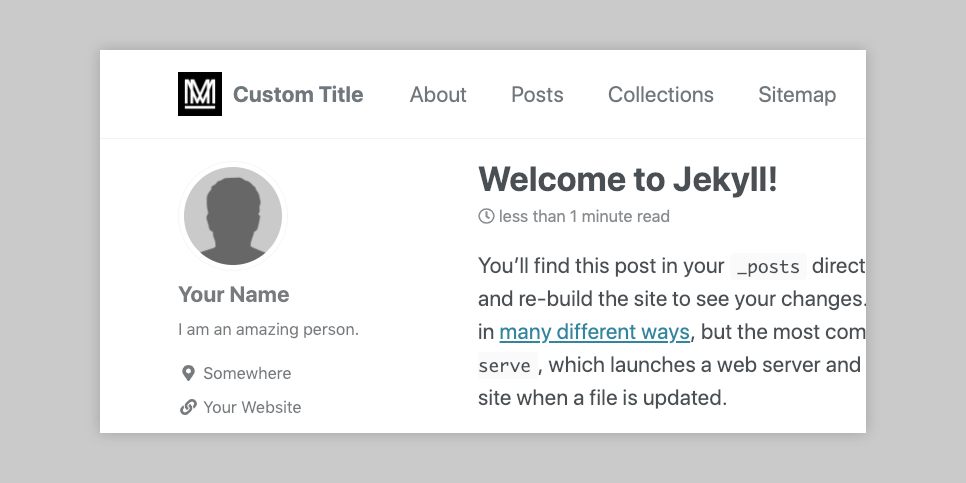Click the location pin icon

[188, 373]
